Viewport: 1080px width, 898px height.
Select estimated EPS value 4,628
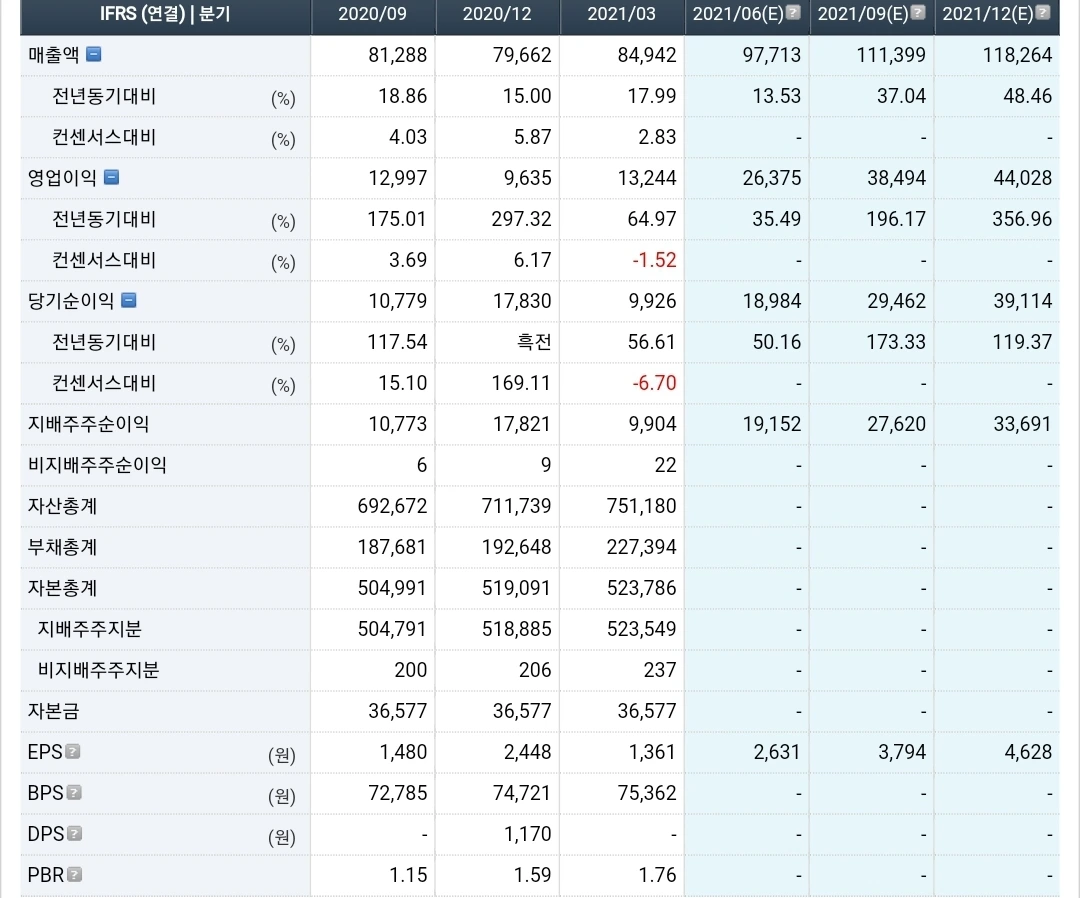coord(1028,751)
